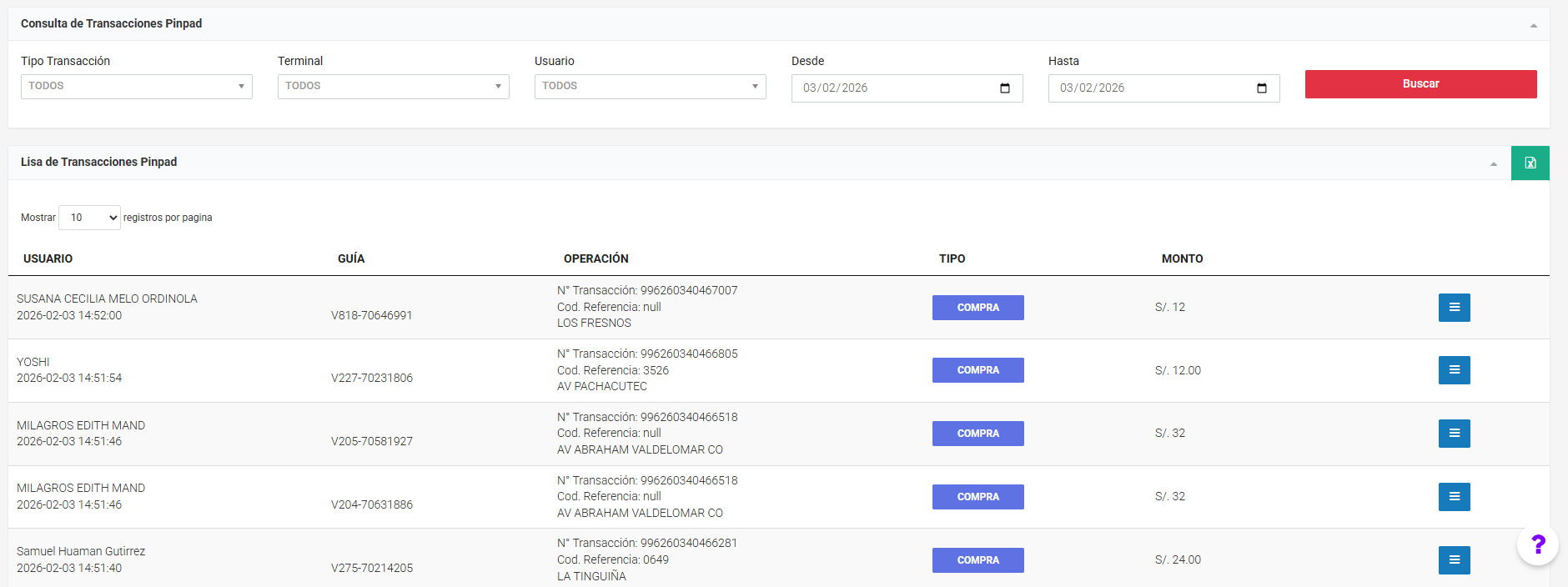1568x587 pixels.
Task: Click COMPRA badge for transaction 996260340467007
Action: coord(977,308)
